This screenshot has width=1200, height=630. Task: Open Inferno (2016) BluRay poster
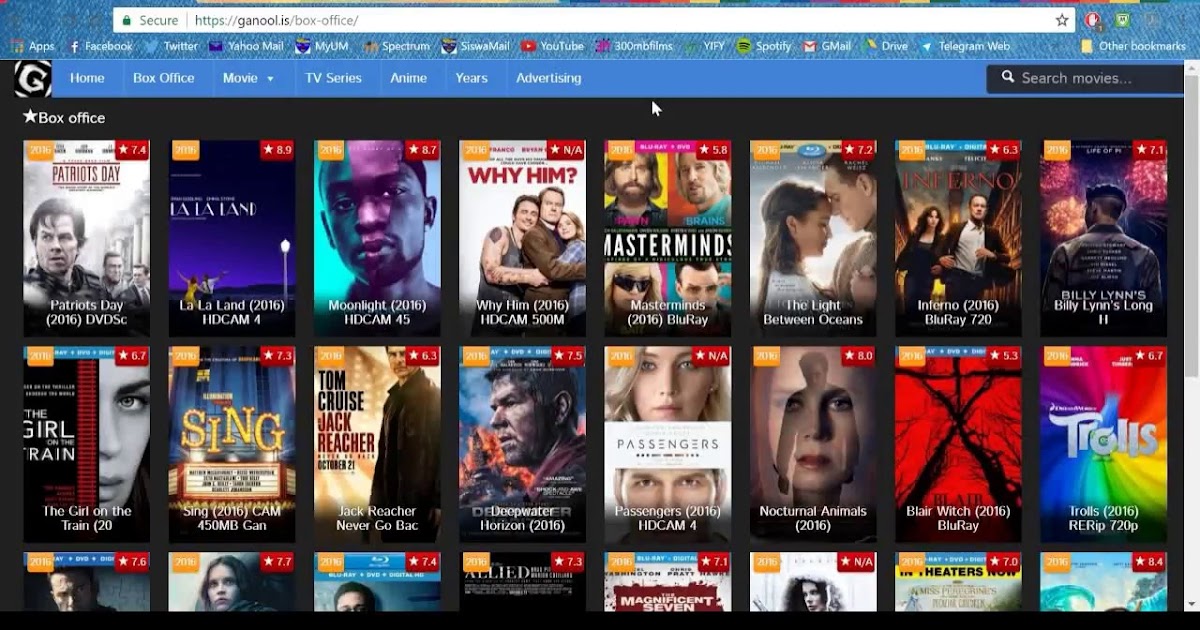958,238
